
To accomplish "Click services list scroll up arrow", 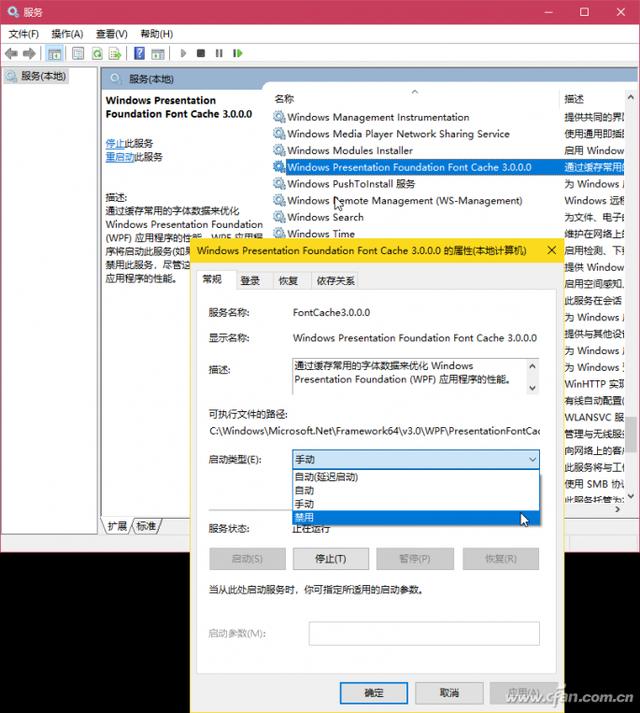I will (x=630, y=97).
